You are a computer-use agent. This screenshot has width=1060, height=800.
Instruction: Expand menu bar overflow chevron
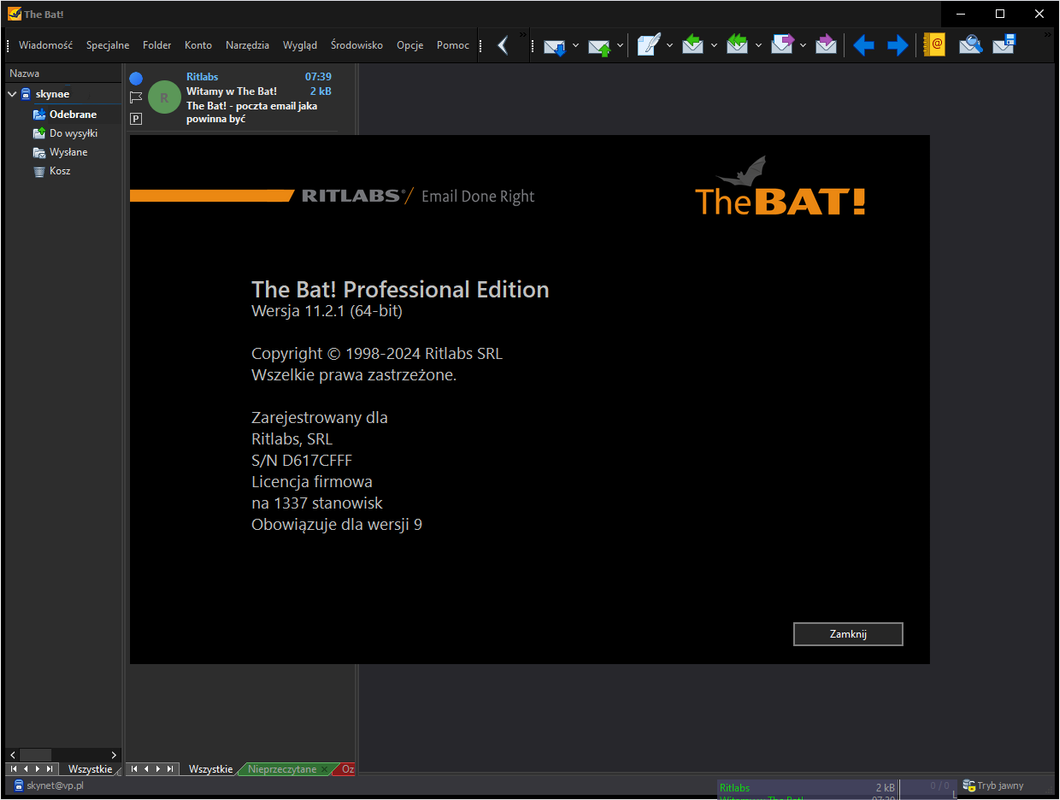point(523,34)
